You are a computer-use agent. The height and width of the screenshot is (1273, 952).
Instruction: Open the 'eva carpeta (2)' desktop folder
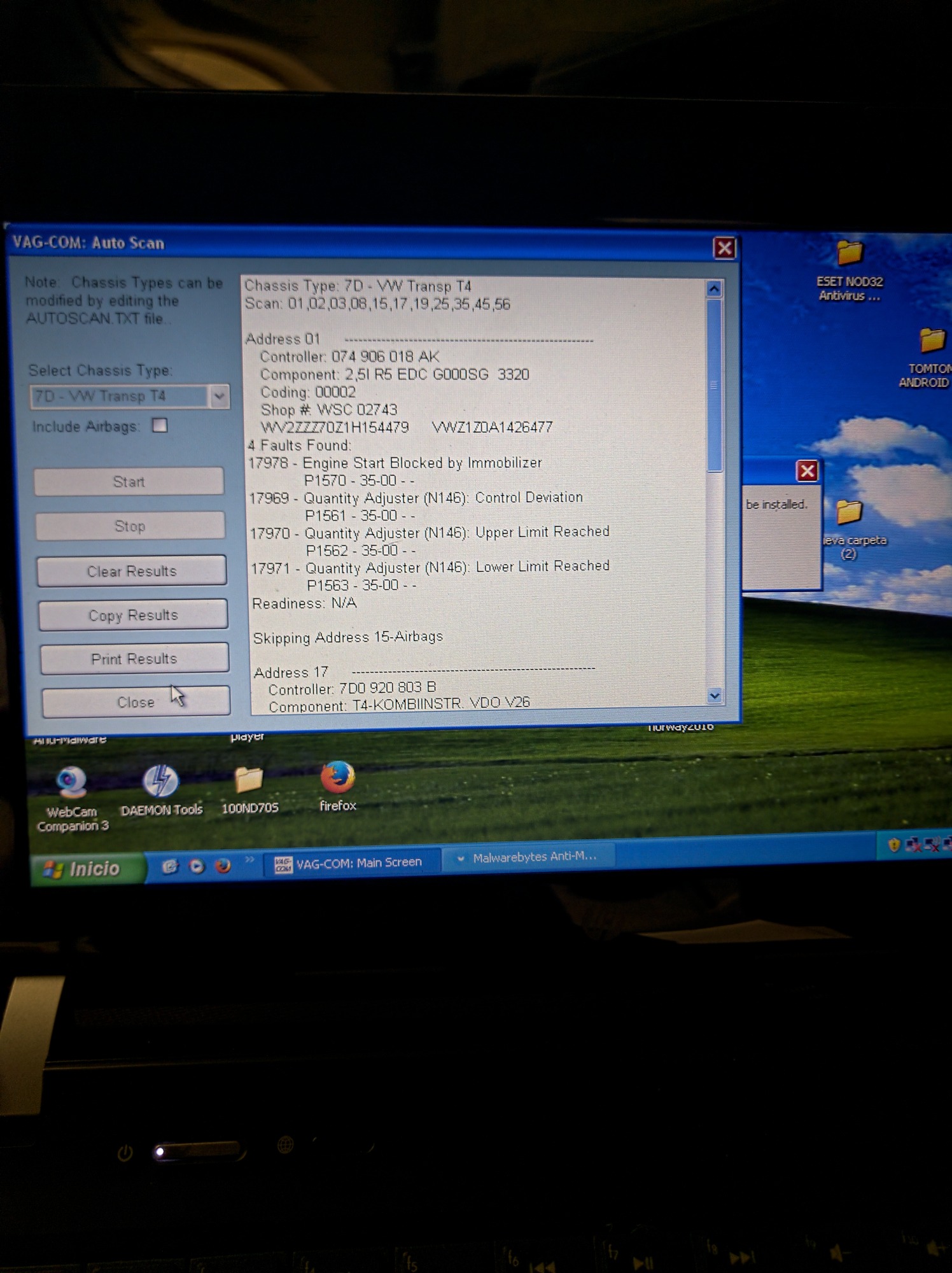click(x=853, y=530)
